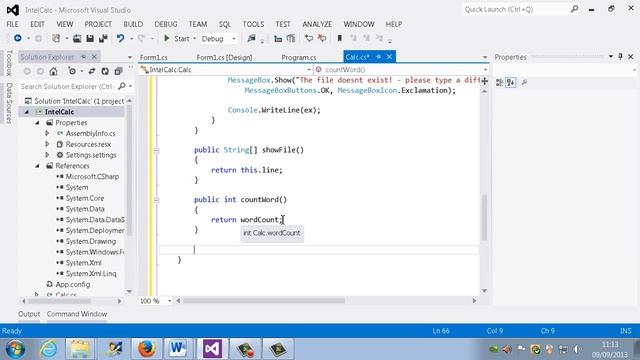Toggle pin on the Calc.cs tab
The width and height of the screenshot is (640, 360).
point(378,57)
